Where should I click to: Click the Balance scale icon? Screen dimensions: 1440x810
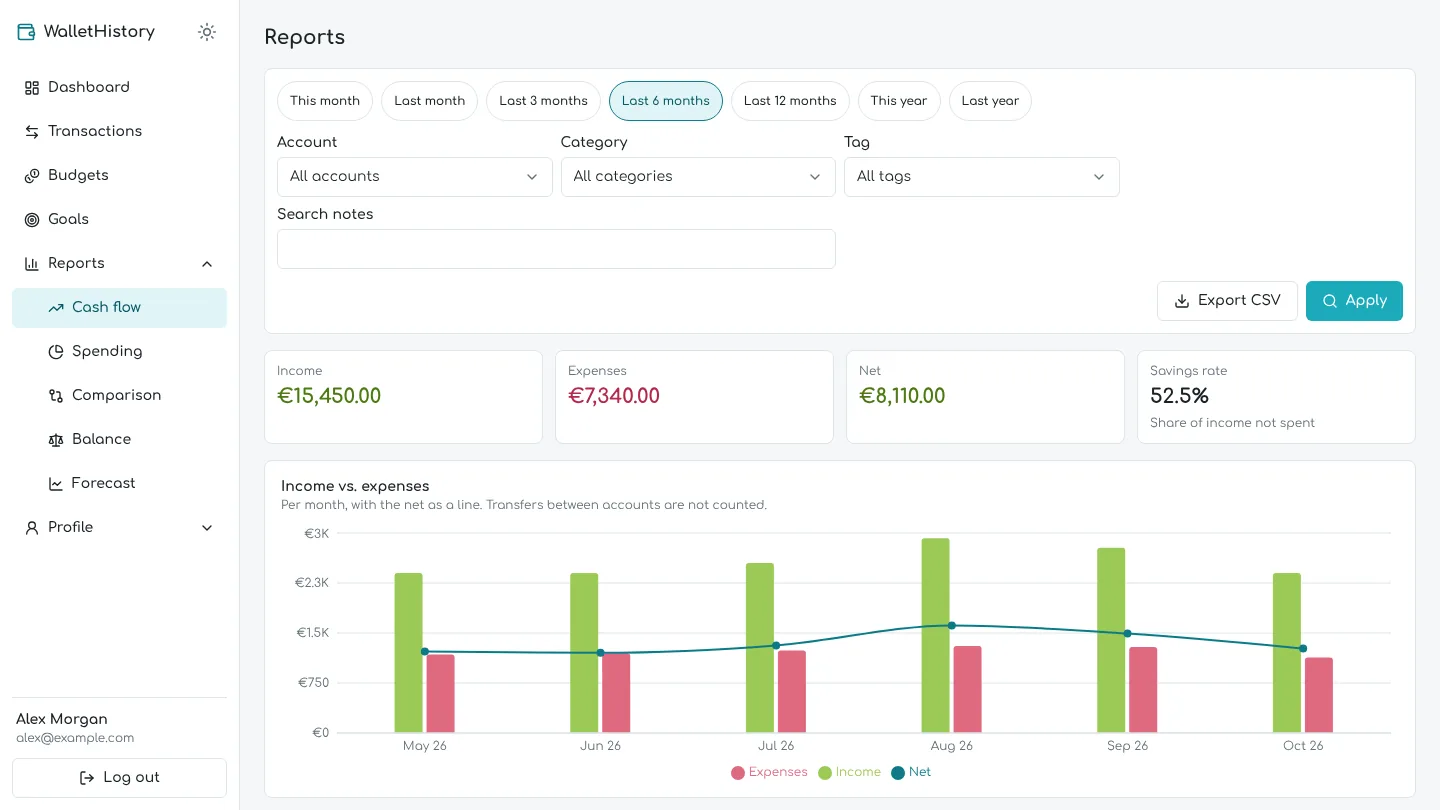[56, 440]
